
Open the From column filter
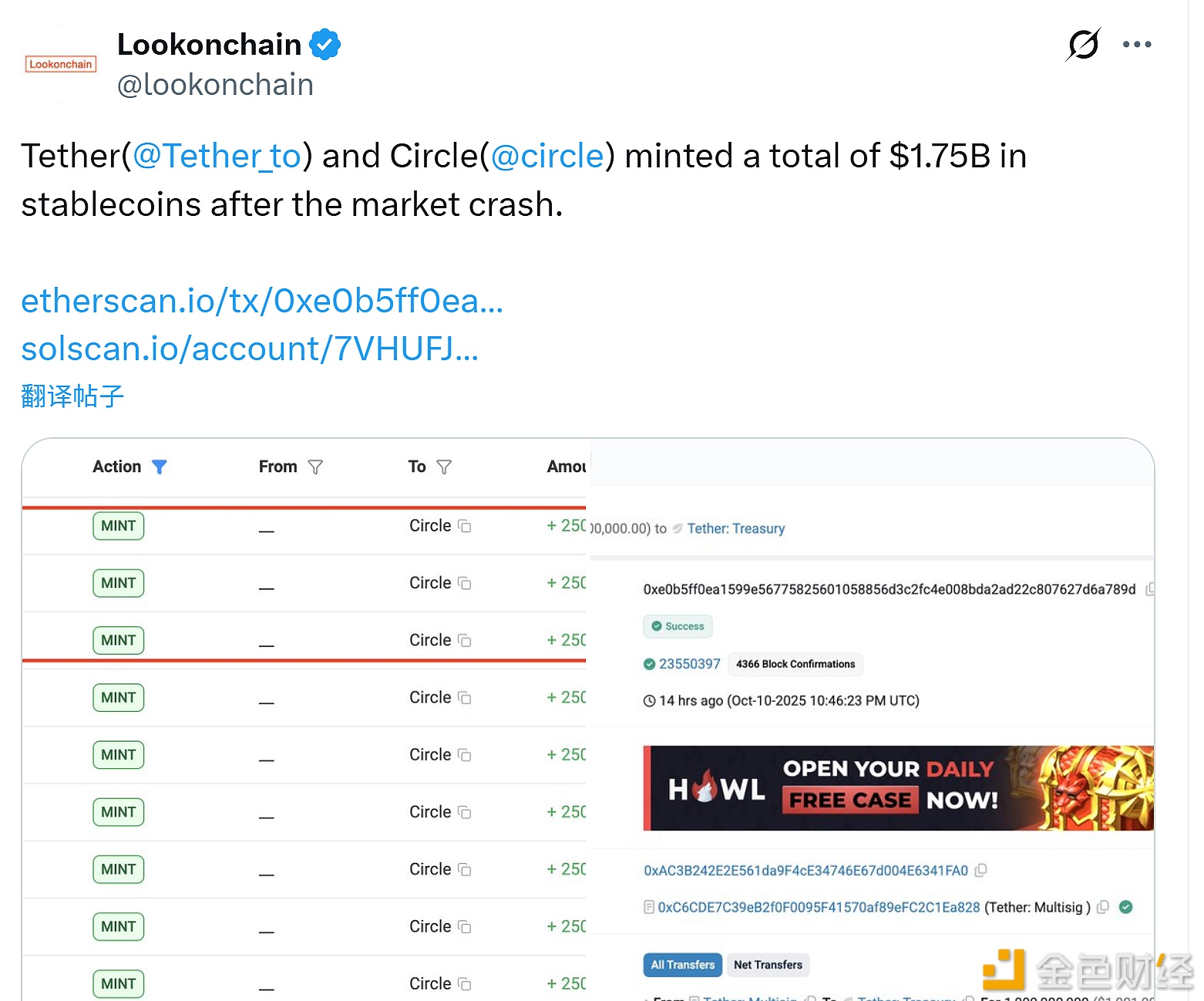coord(315,467)
